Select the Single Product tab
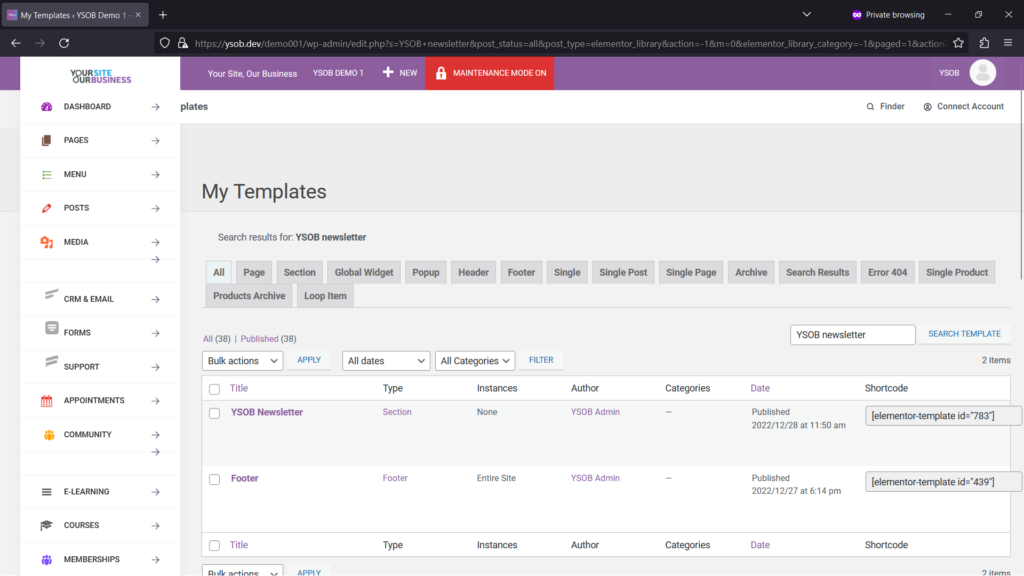1024x576 pixels. 957,272
